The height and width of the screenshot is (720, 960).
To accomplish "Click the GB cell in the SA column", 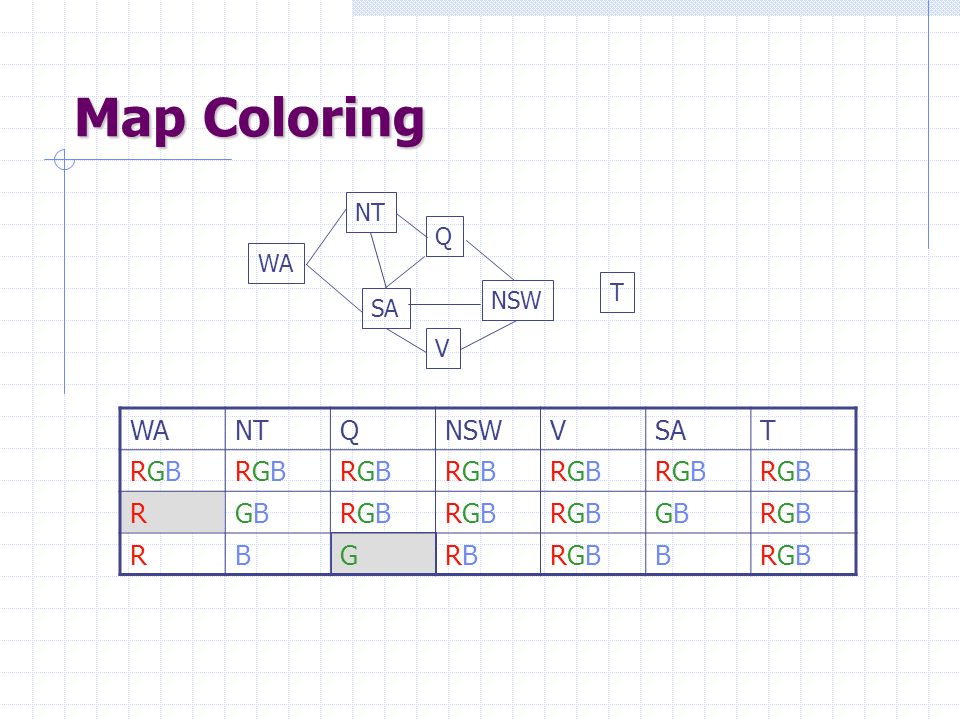I will coord(699,512).
